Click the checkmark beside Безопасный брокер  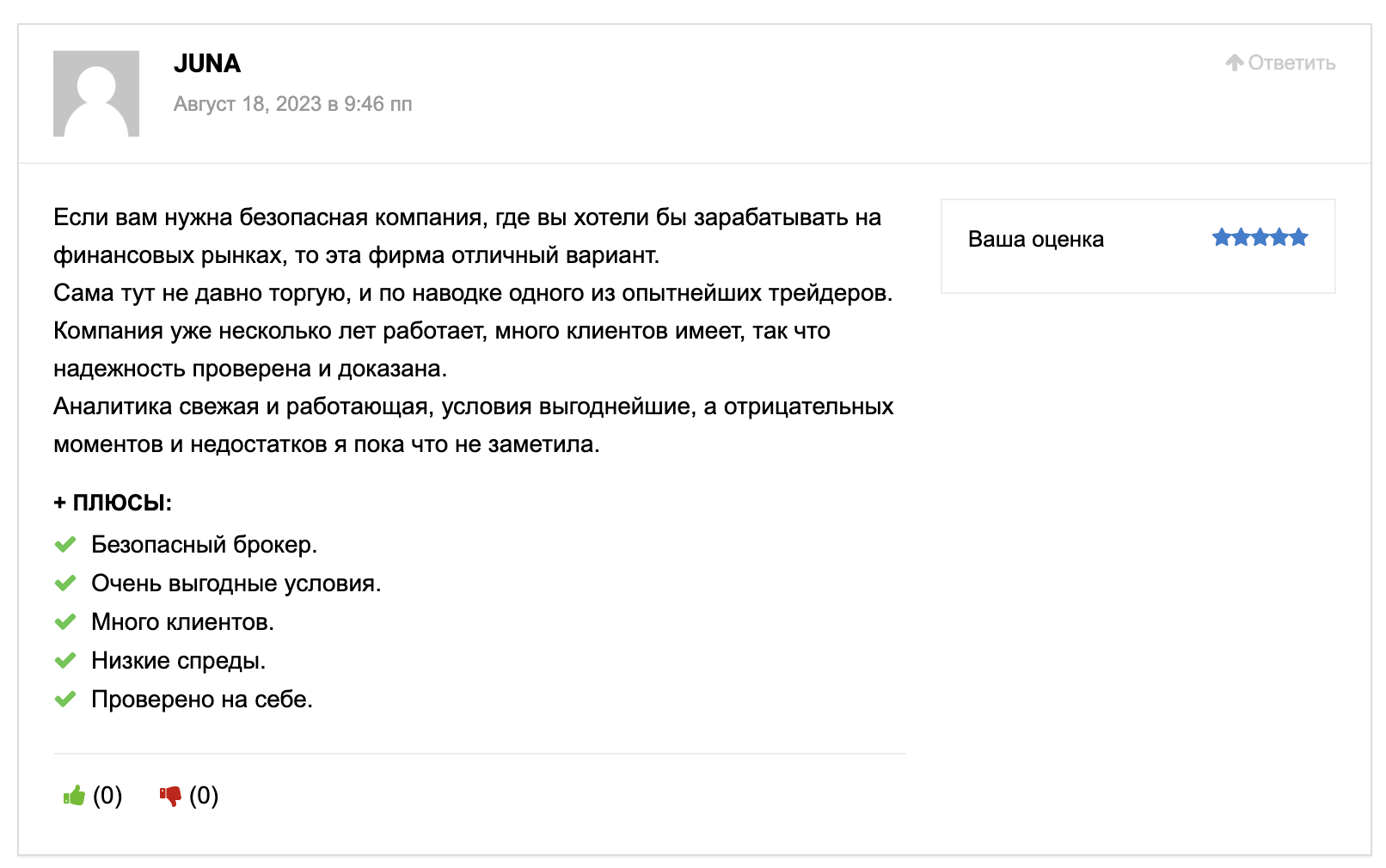pyautogui.click(x=65, y=545)
